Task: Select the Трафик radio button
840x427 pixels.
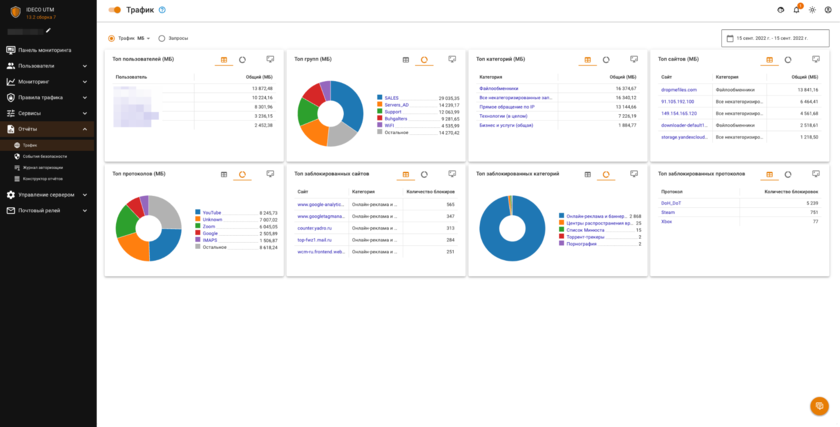Action: [111, 38]
